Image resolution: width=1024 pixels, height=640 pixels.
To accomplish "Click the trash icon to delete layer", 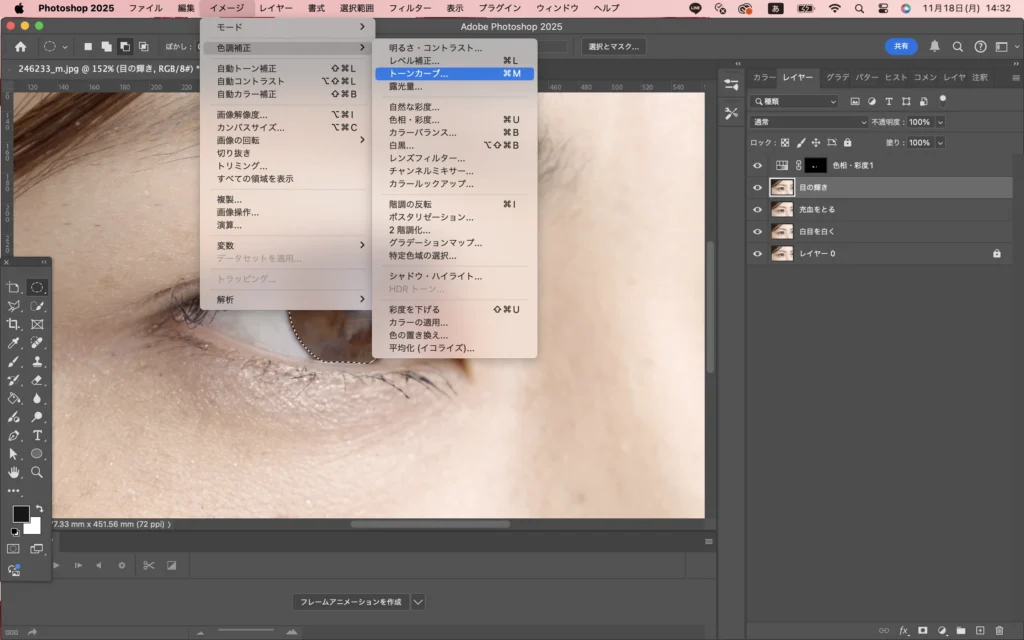I will pyautogui.click(x=999, y=631).
